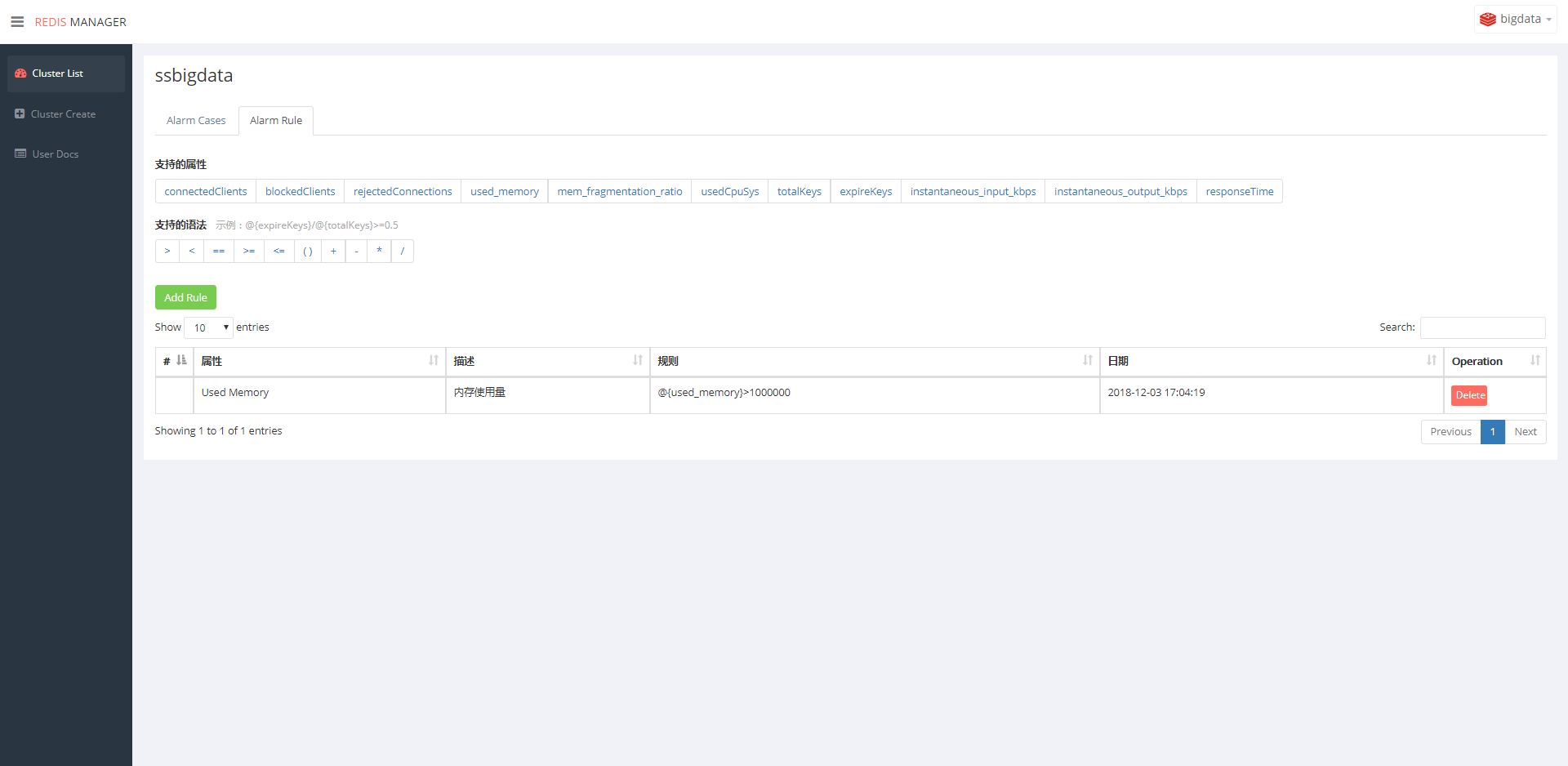Viewport: 1568px width, 766px height.
Task: Click the less-or-equal operator button
Action: click(279, 252)
